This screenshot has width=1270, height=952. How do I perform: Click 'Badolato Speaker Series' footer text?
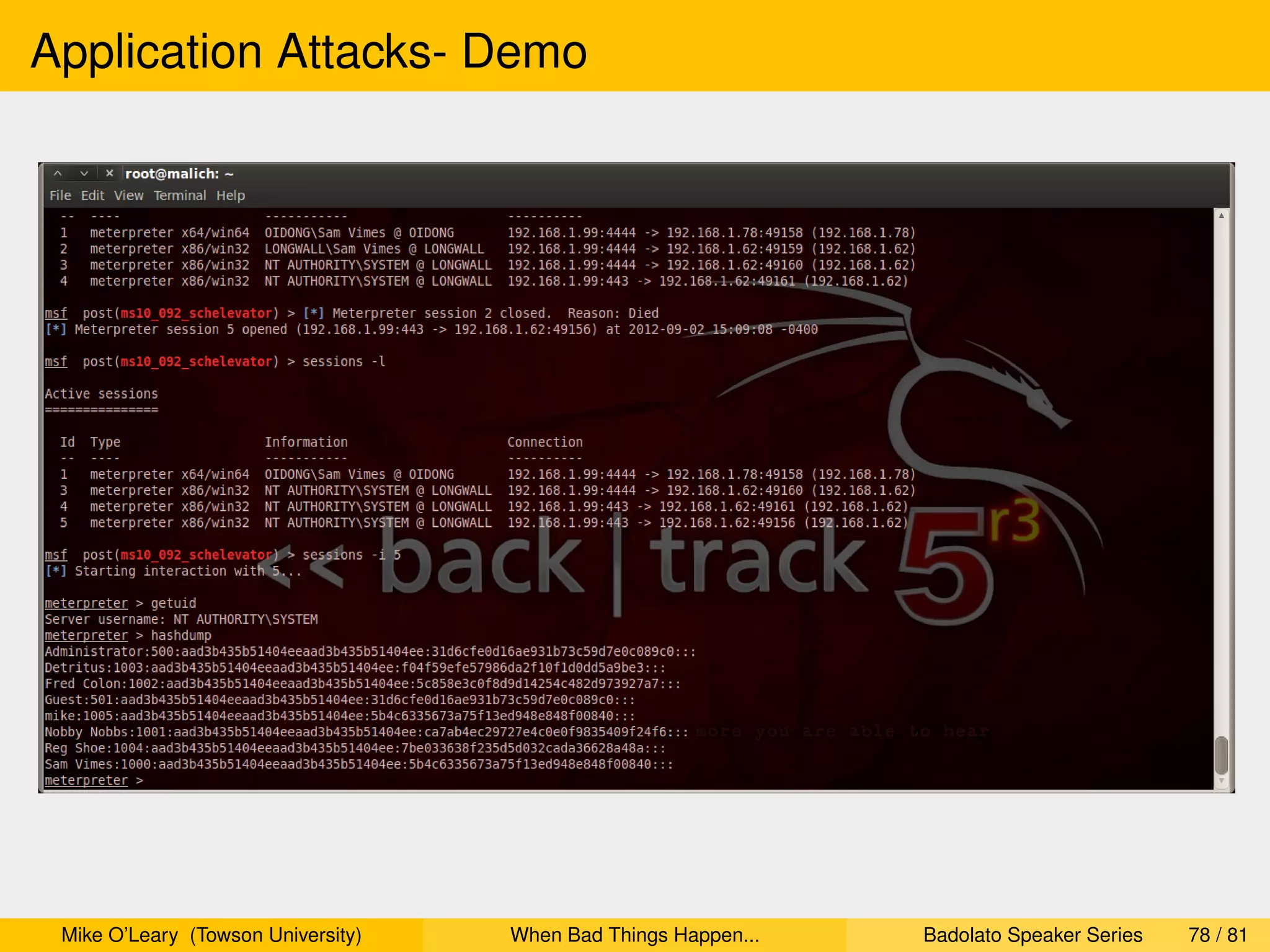tap(1033, 935)
